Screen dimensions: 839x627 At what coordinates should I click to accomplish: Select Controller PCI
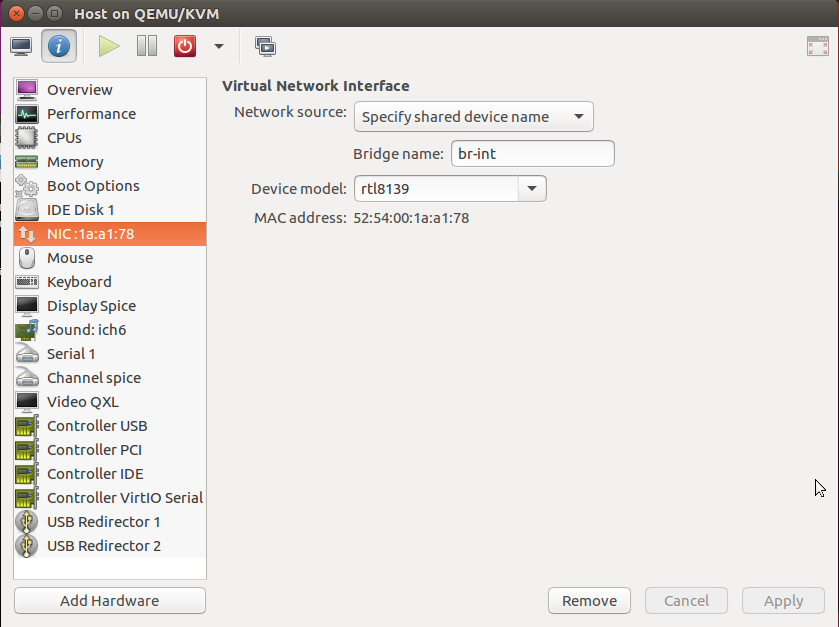click(110, 450)
